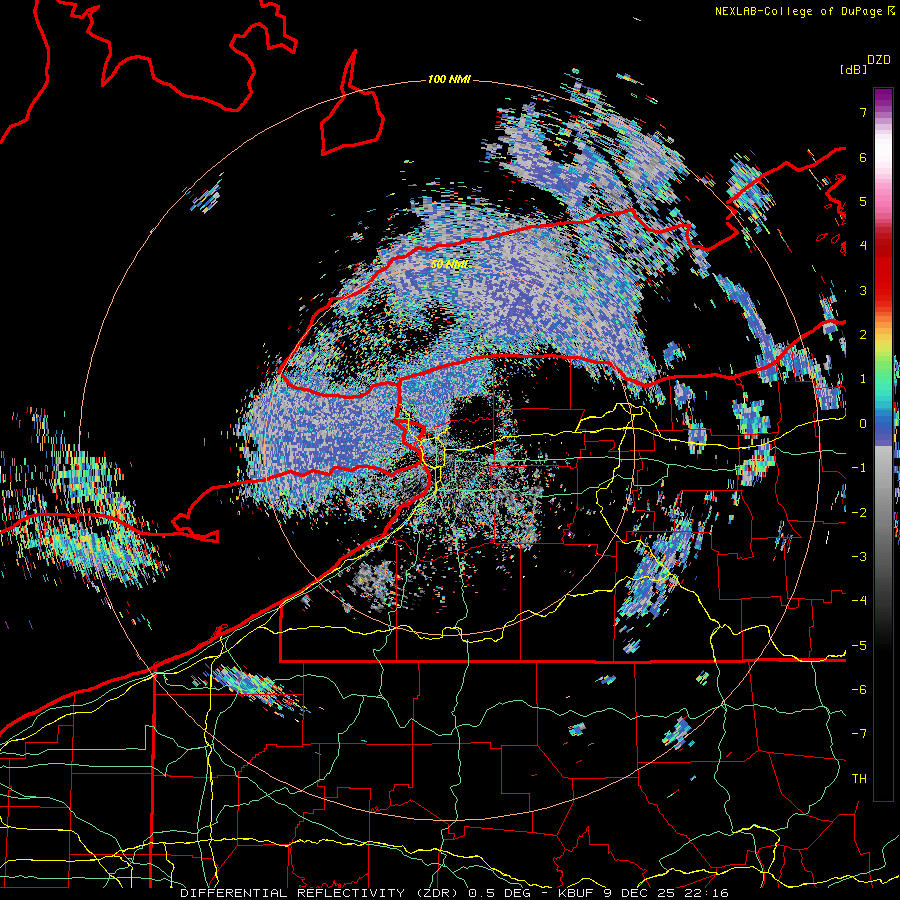Click the -7 value on color scale

(859, 734)
